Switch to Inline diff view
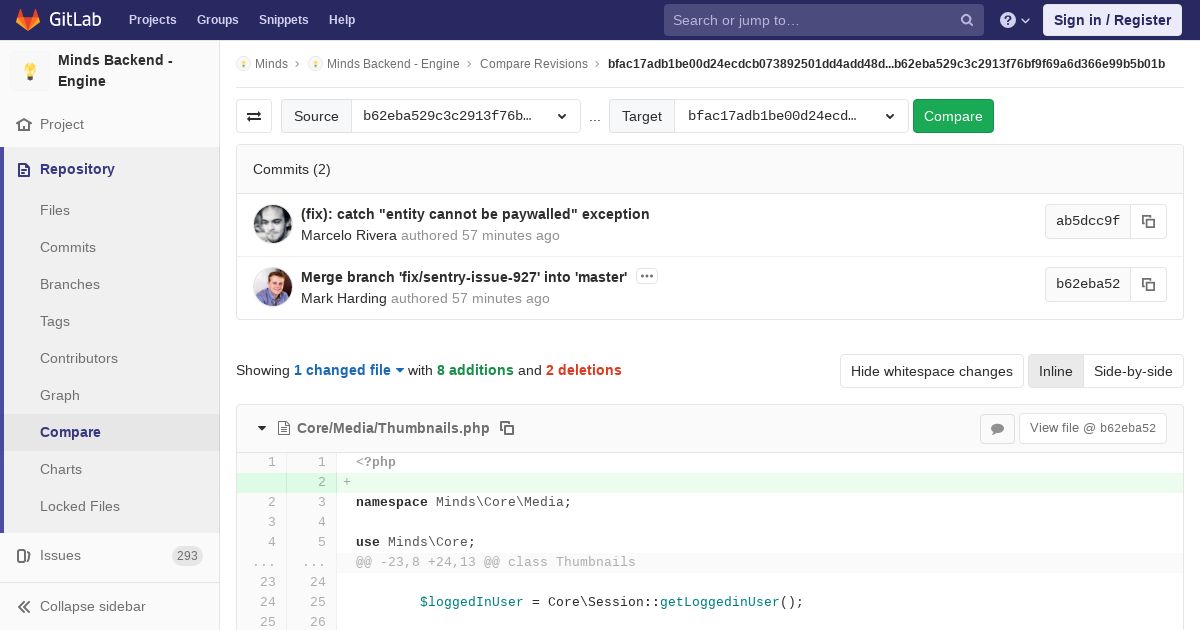Screen dimensions: 1200x630 [1055, 371]
